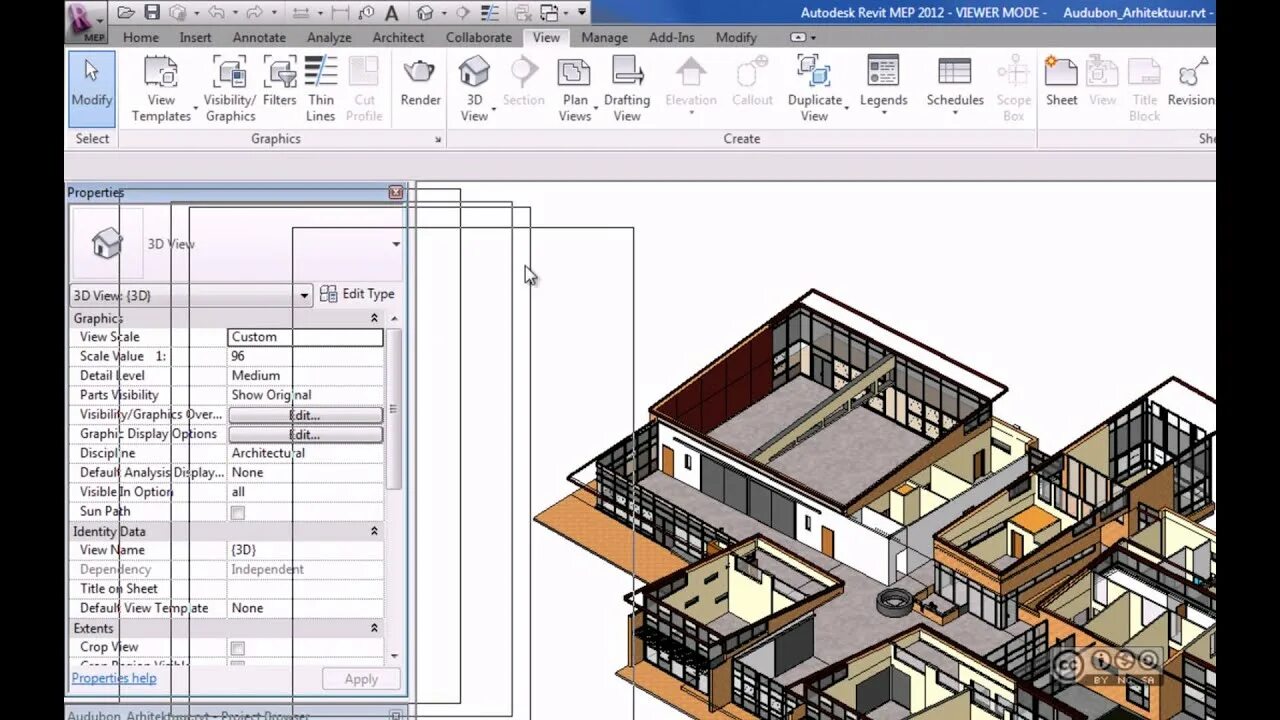Open the Customize Quick Access Toolbar dropdown

tap(582, 13)
